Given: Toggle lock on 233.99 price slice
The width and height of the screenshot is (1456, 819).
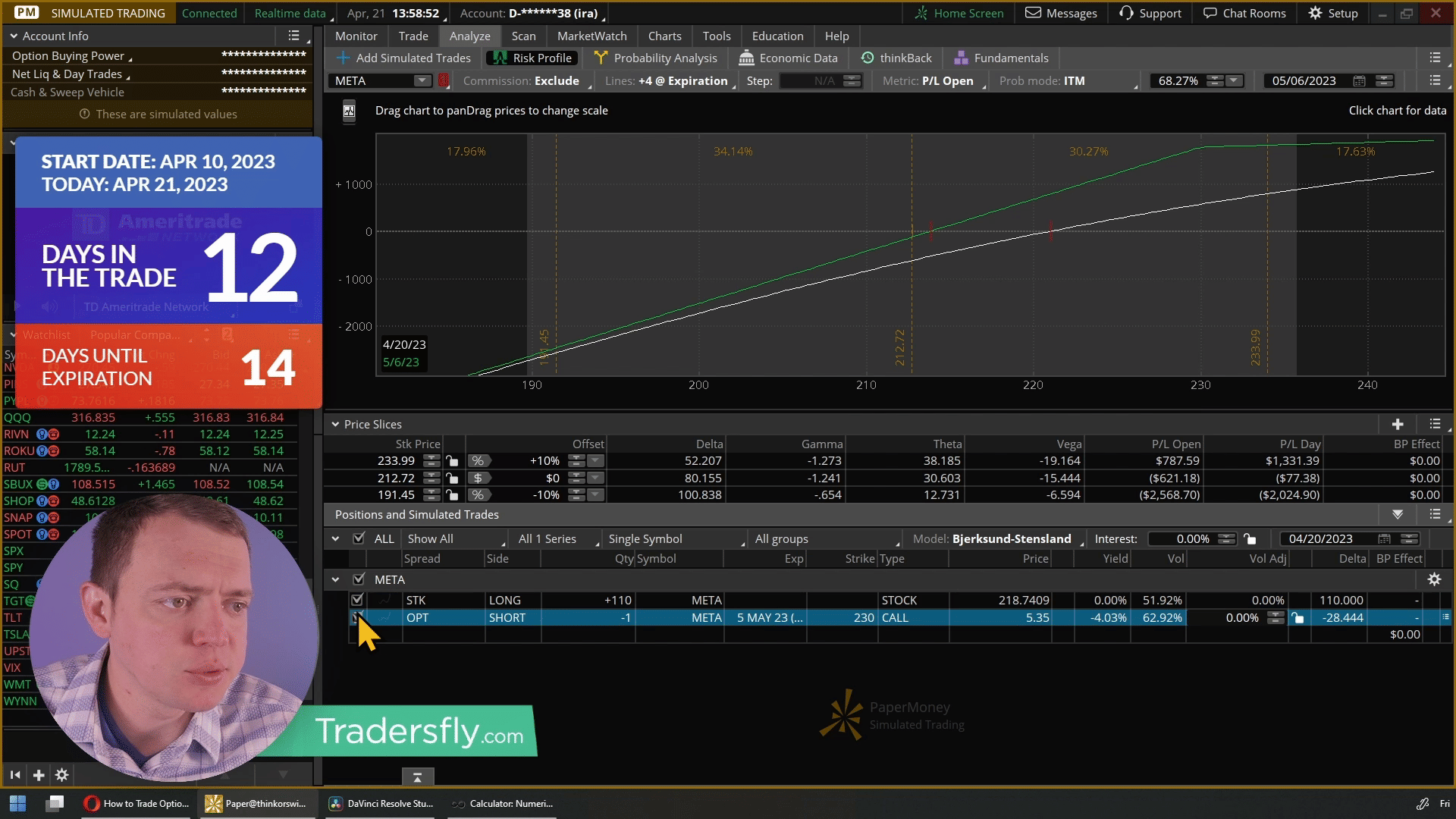Looking at the screenshot, I should point(452,461).
